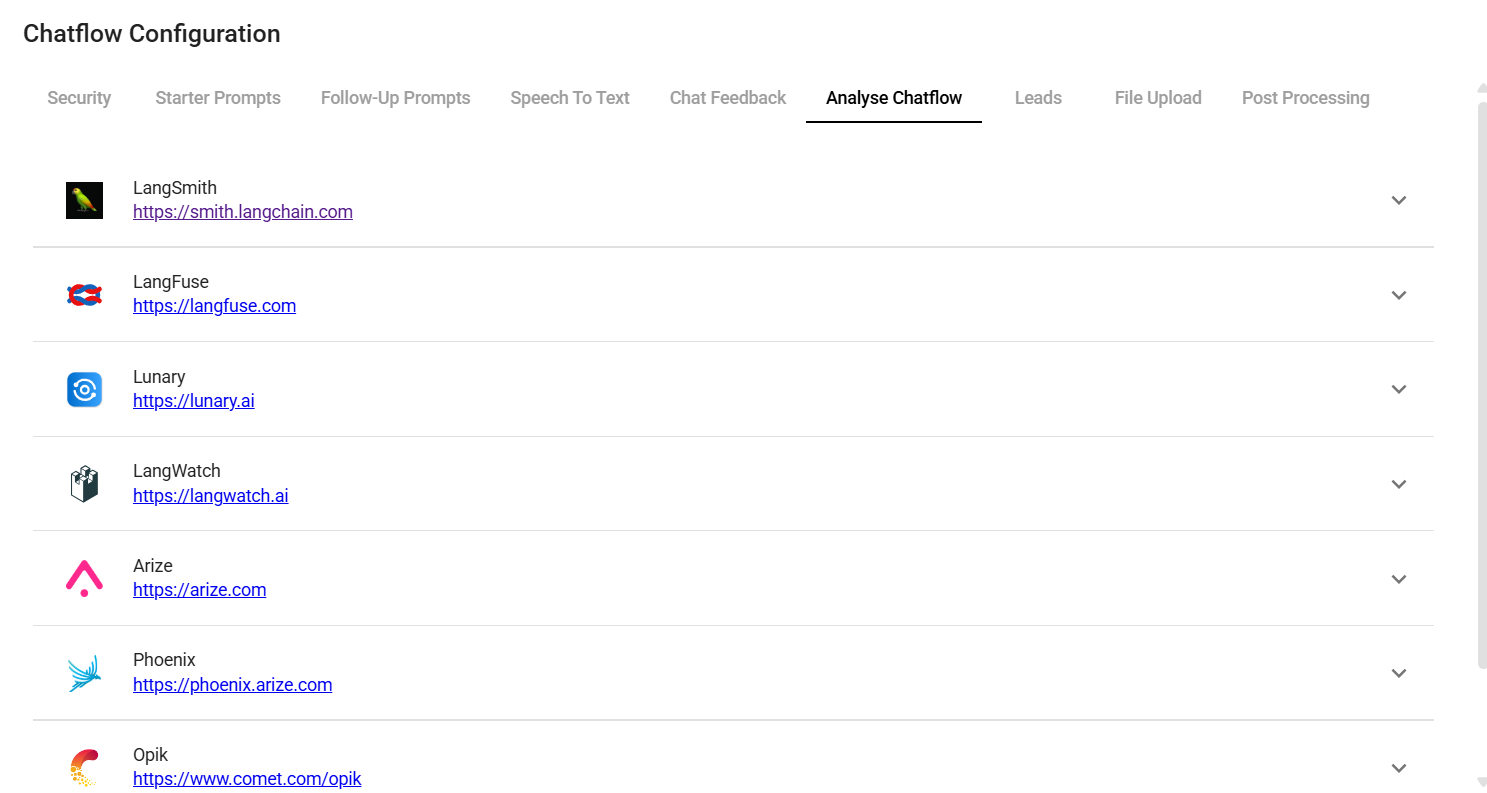Click the LangFuse logo icon
1487x793 pixels.
point(84,294)
